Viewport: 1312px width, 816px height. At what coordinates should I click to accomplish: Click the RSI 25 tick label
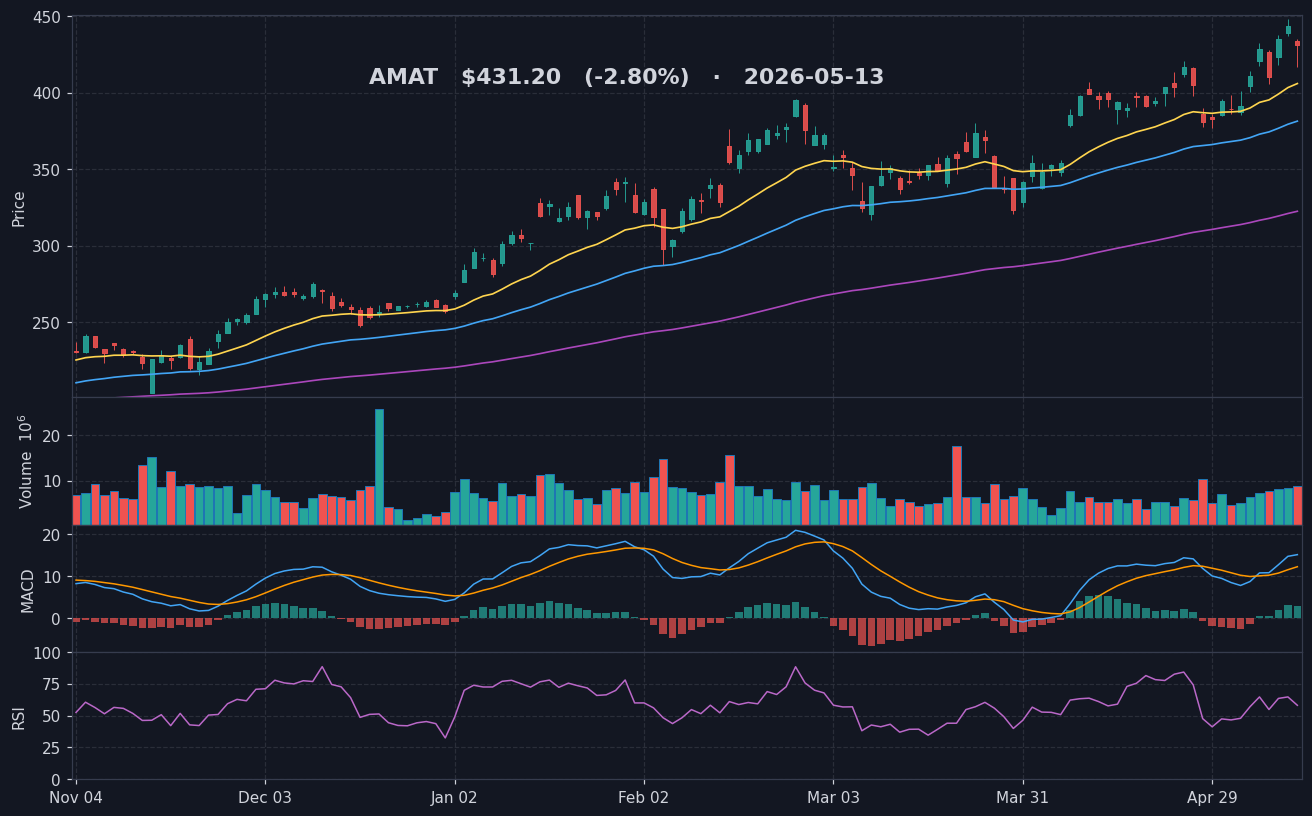click(53, 748)
